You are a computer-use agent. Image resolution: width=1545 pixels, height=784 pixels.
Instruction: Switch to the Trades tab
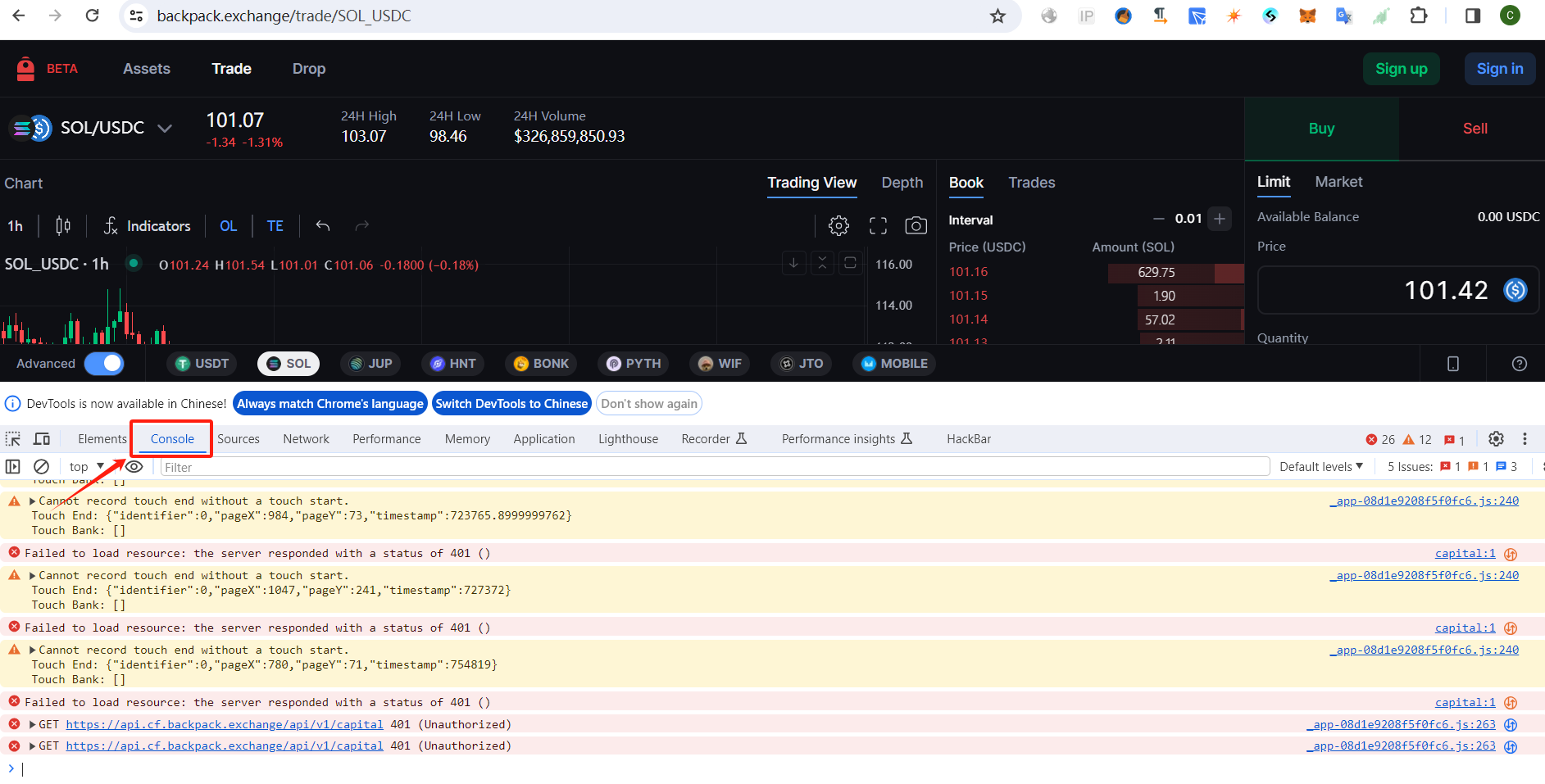coord(1031,183)
